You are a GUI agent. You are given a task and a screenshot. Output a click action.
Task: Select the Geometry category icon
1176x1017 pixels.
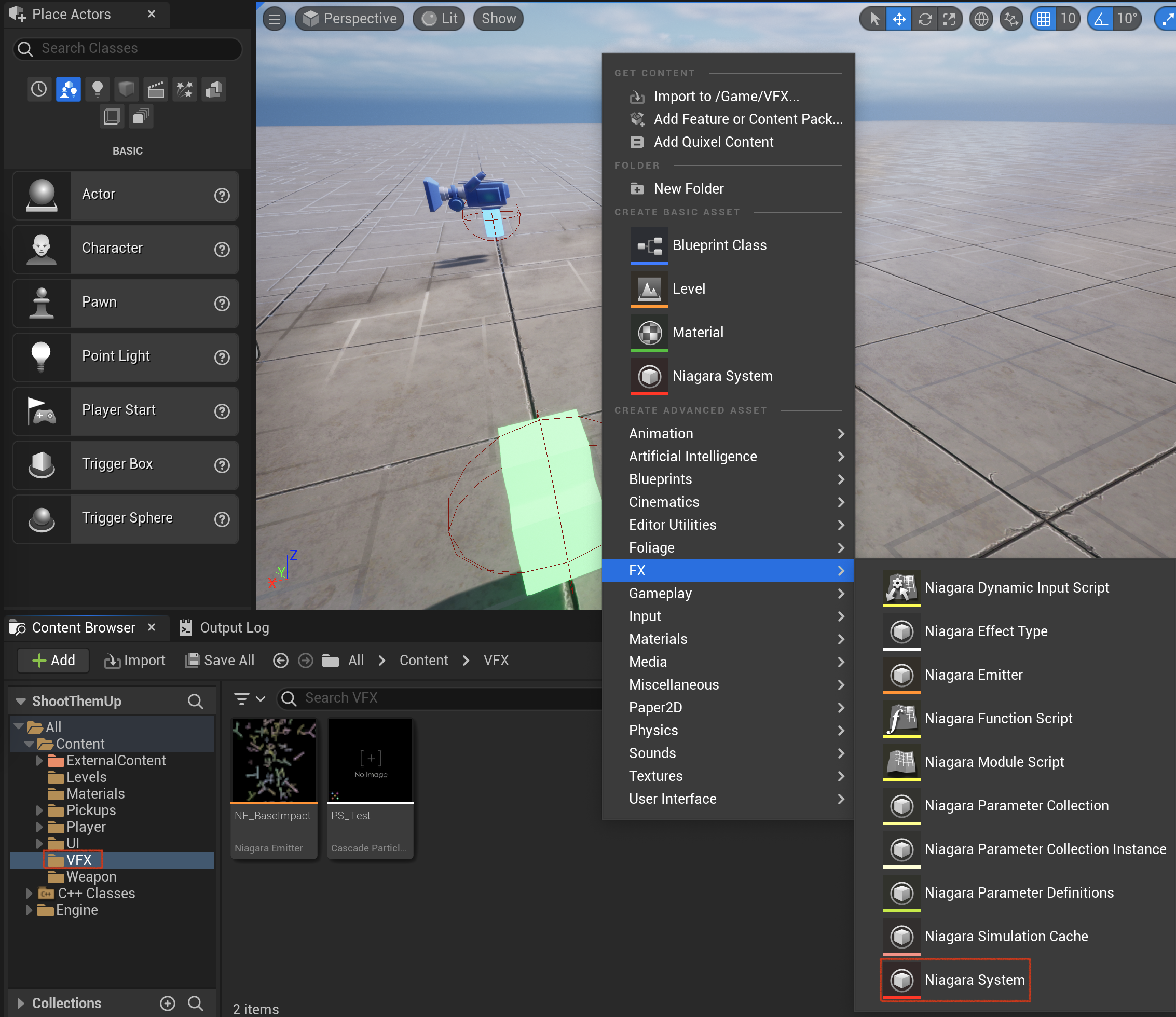[x=214, y=89]
